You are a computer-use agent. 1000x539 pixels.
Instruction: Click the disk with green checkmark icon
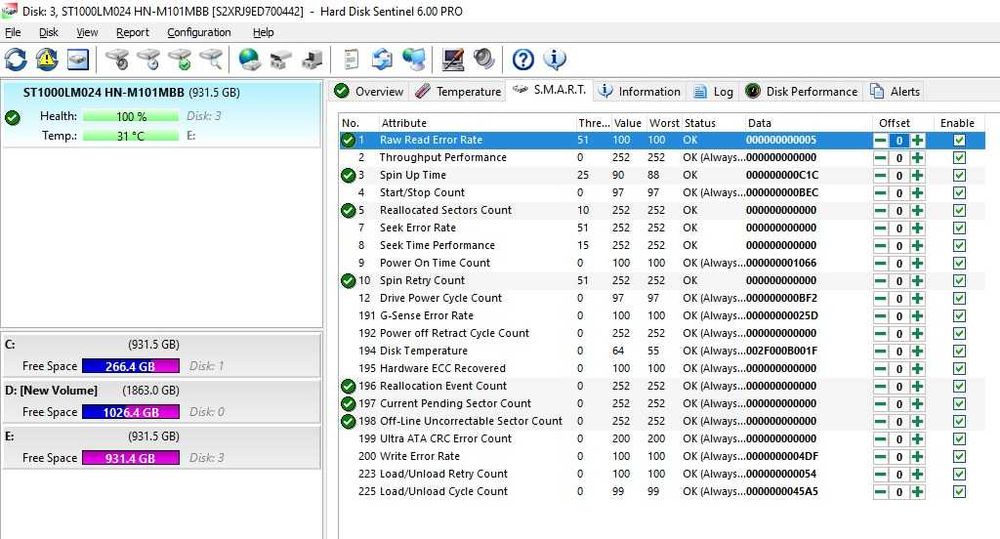point(180,59)
